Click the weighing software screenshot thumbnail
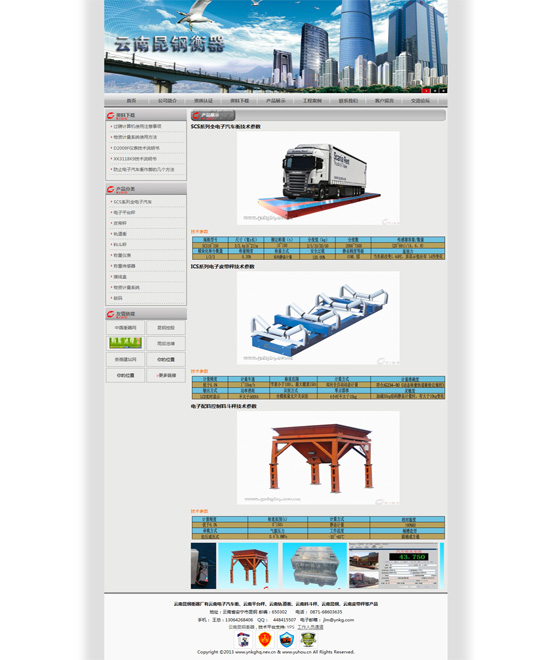The width and height of the screenshot is (550, 660). [x=393, y=566]
